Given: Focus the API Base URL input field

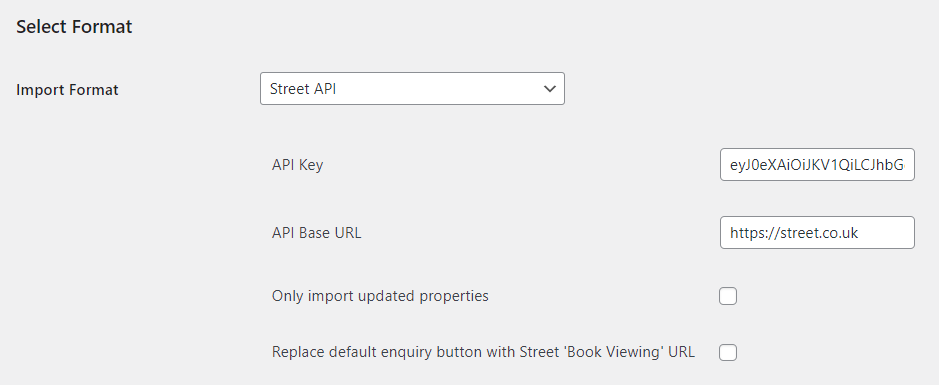Looking at the screenshot, I should coord(817,232).
